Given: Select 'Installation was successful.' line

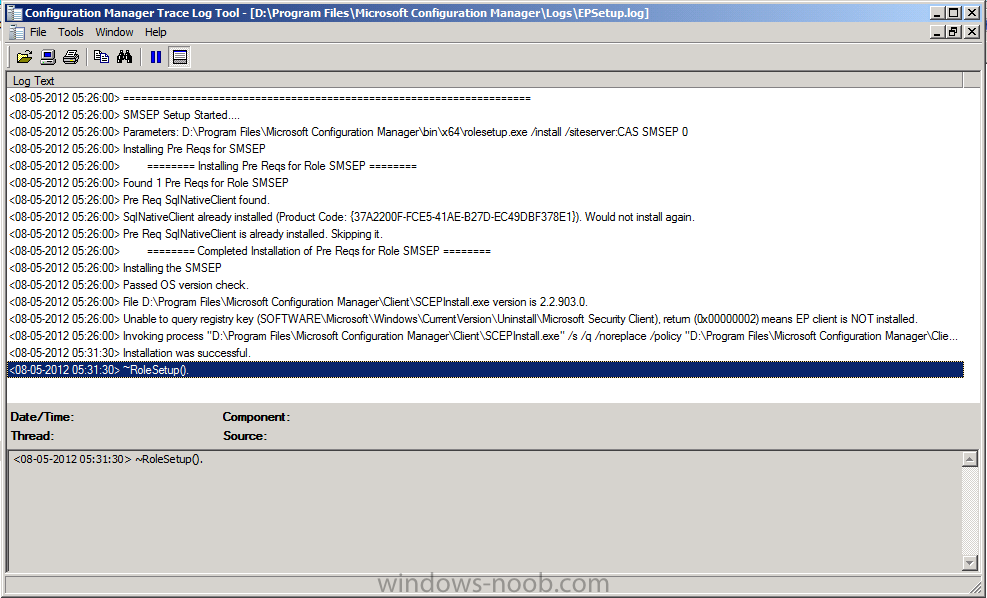Looking at the screenshot, I should pos(485,353).
